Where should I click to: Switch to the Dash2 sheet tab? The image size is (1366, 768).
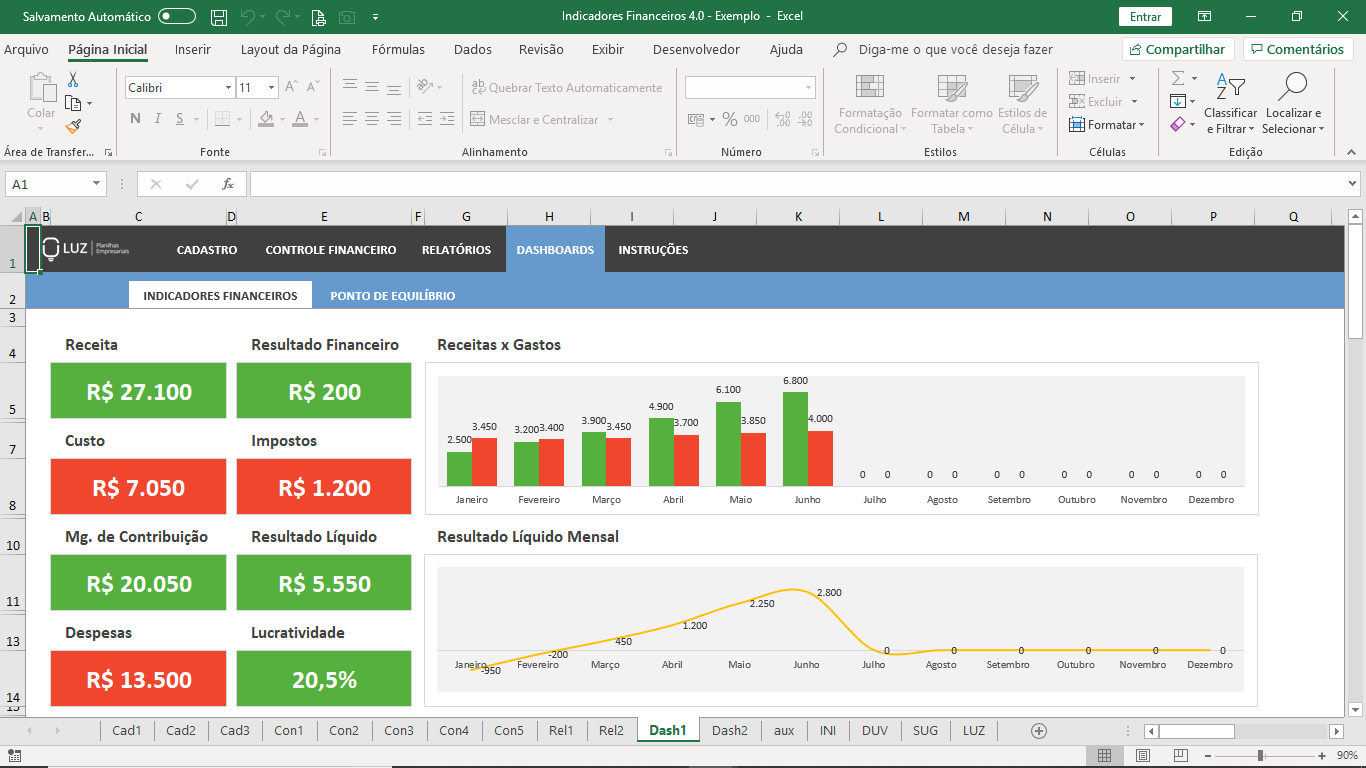tap(729, 731)
